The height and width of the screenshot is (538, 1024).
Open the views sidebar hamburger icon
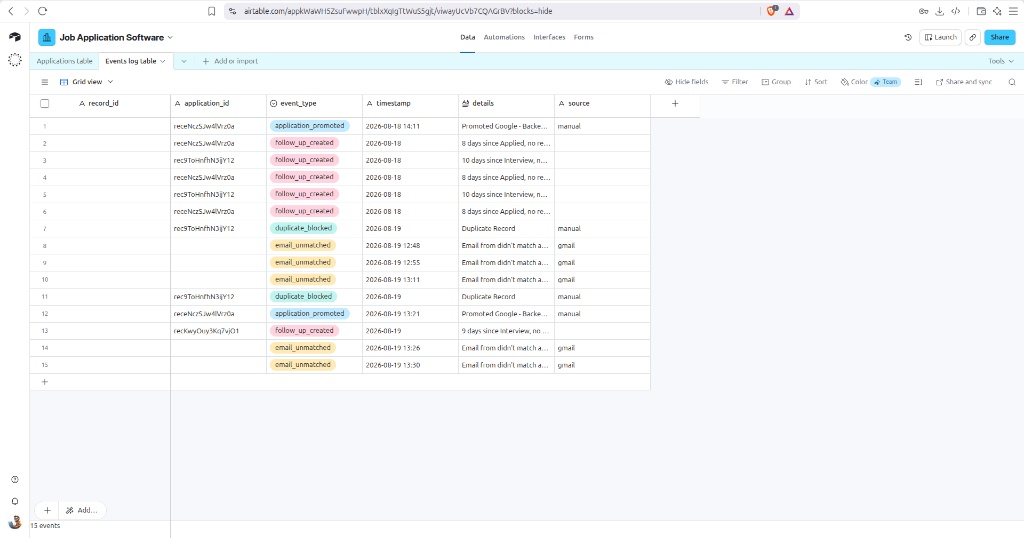[x=44, y=82]
